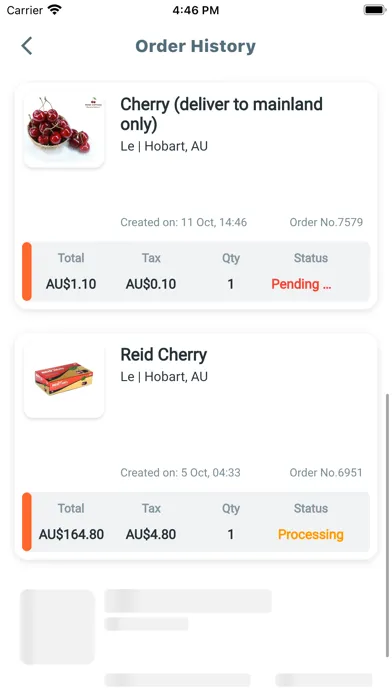Open the Reid Cherry order title
392x696 pixels.
(x=163, y=355)
